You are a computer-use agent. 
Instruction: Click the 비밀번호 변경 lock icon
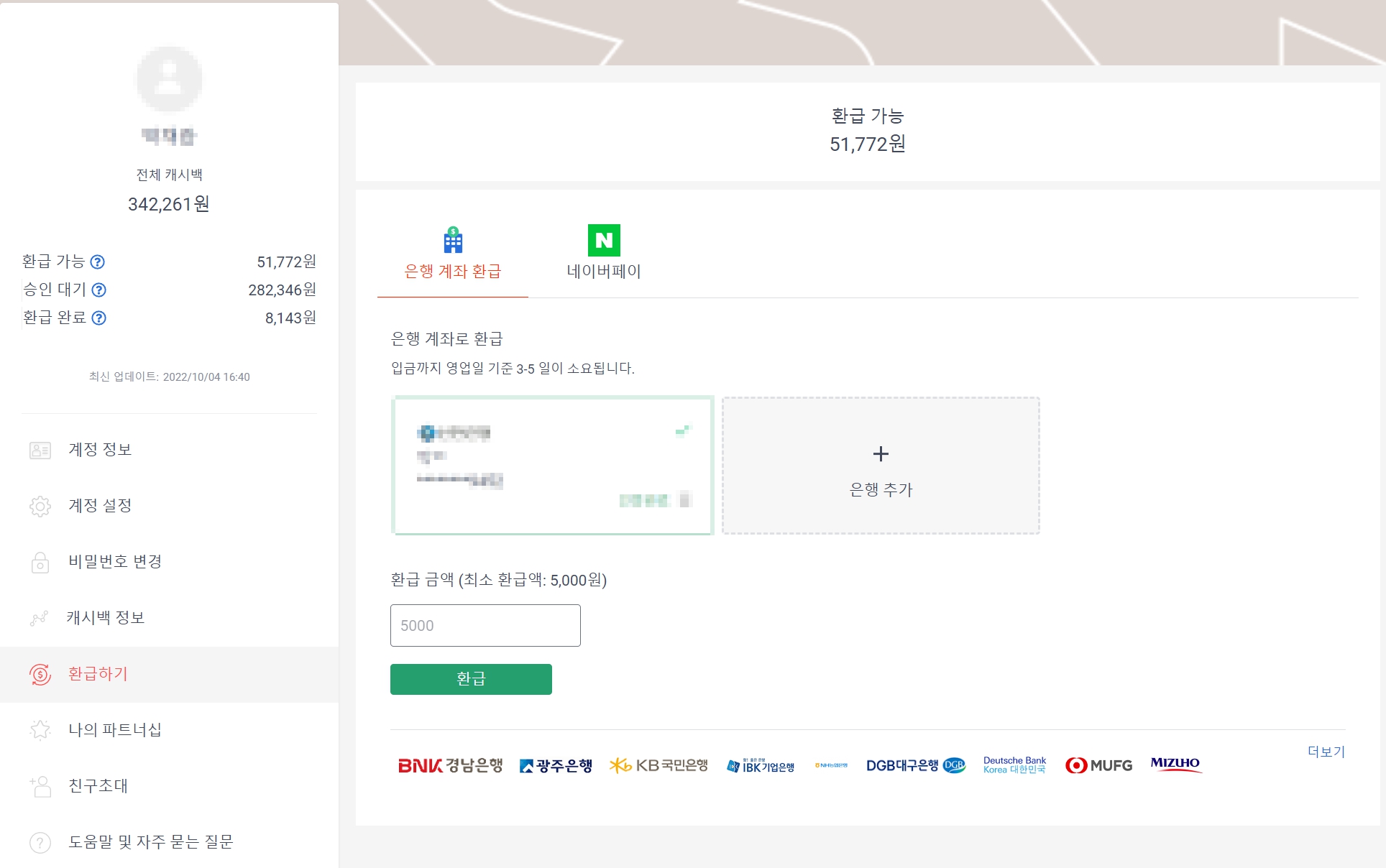[40, 562]
